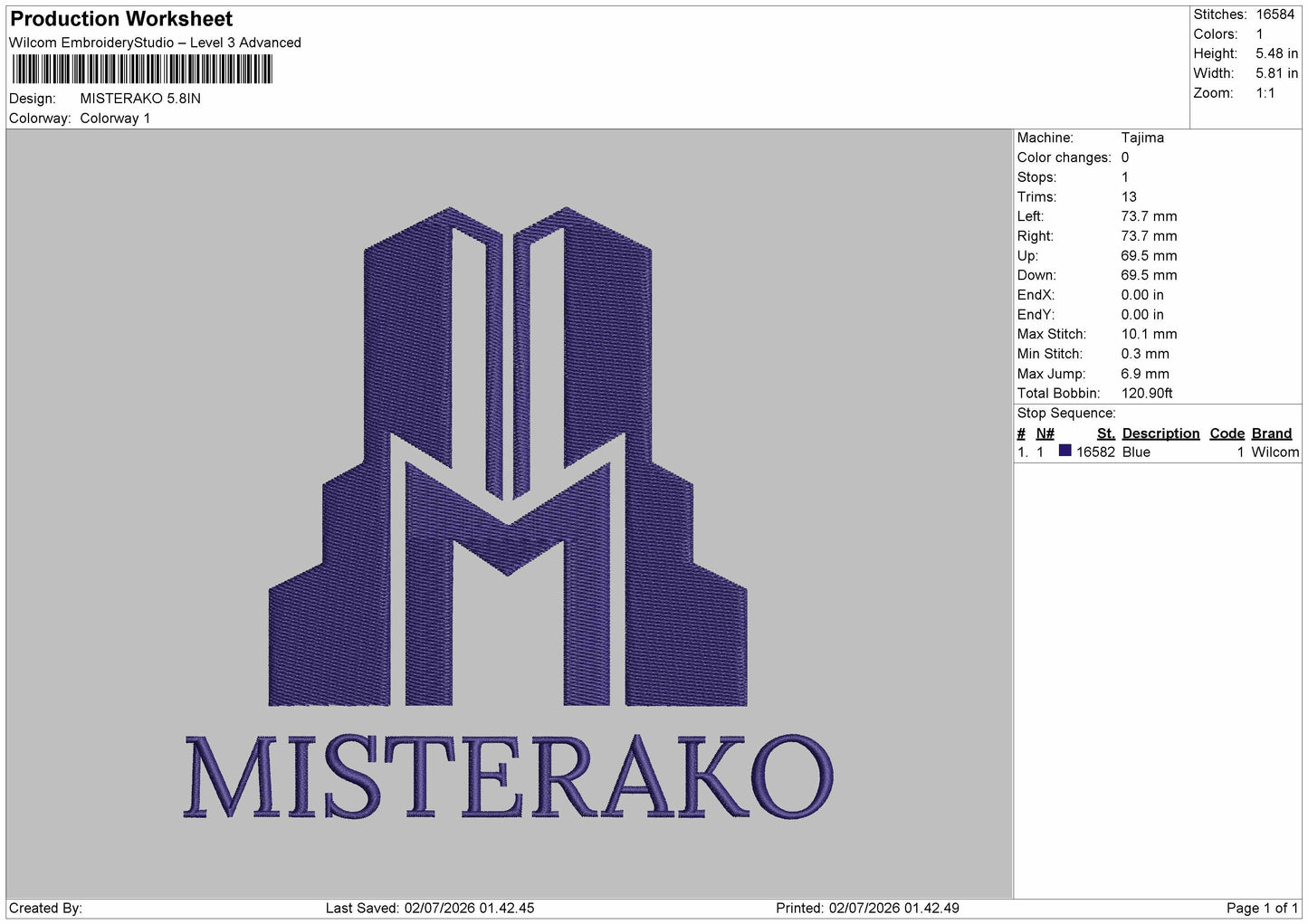Click the Total Bobbin value 120.90ft
Viewport: 1308px width, 924px height.
pos(1147,393)
